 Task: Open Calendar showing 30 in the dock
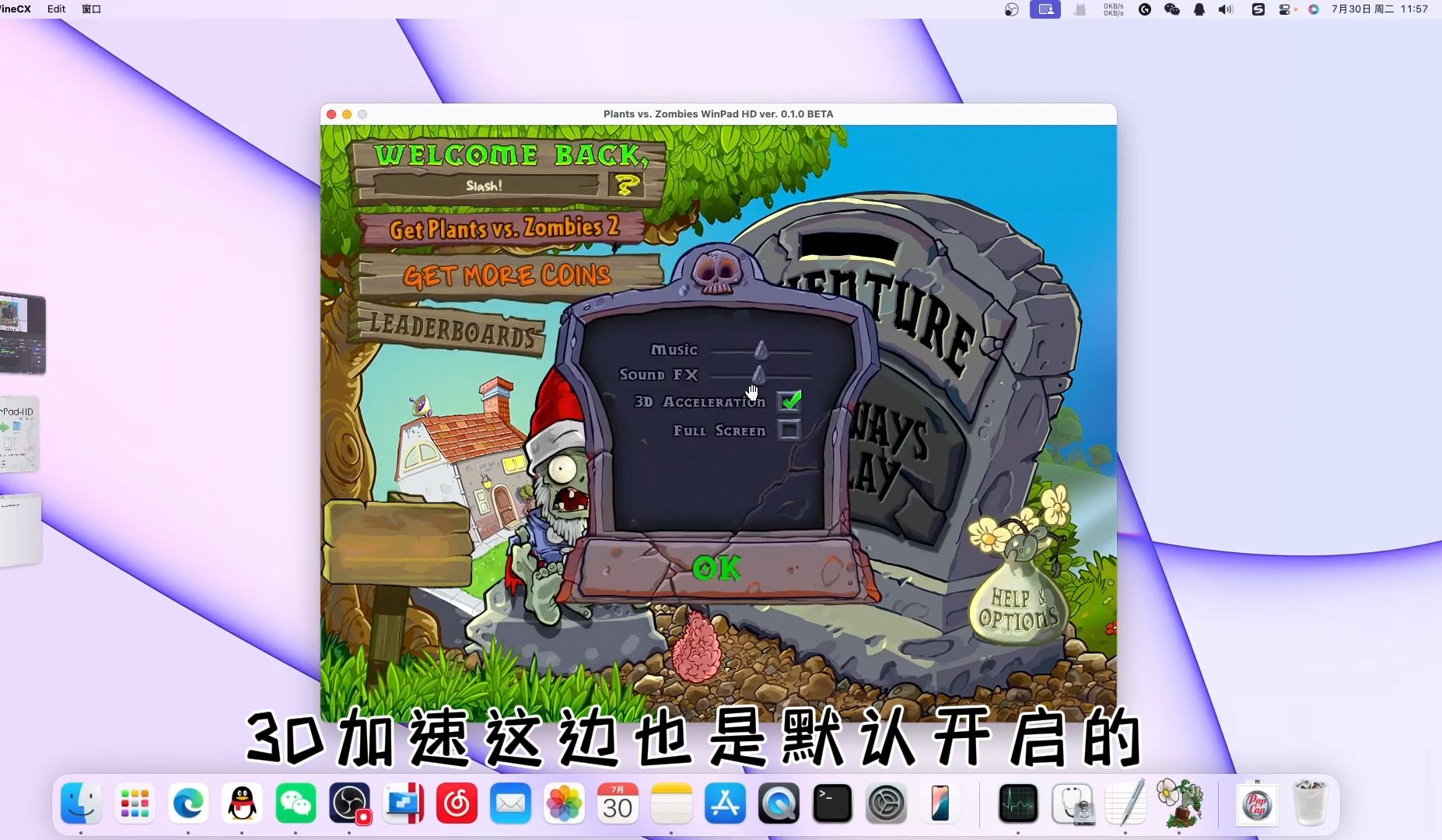click(618, 803)
